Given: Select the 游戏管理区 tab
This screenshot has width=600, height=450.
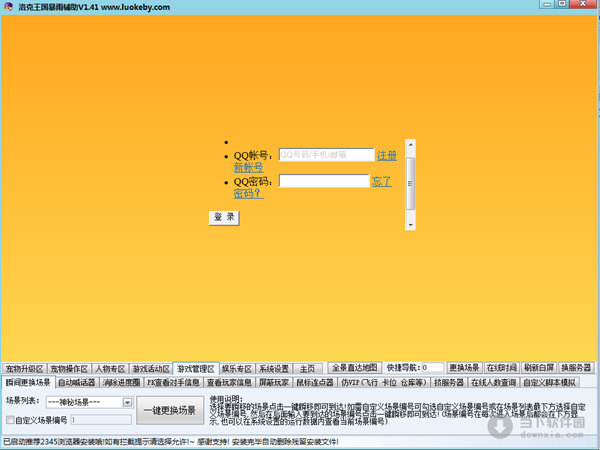Looking at the screenshot, I should pos(196,368).
